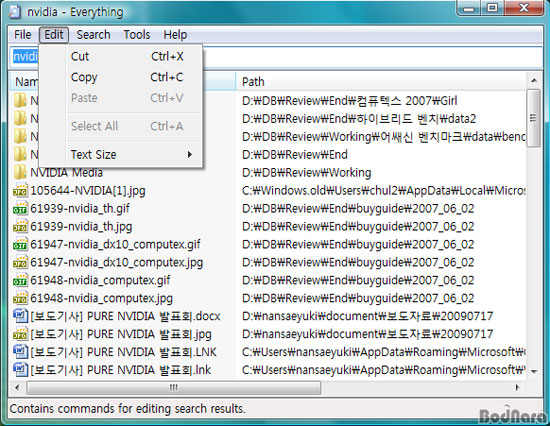Maximize the Everything window
Viewport: 550px width, 426px height.
[x=492, y=8]
